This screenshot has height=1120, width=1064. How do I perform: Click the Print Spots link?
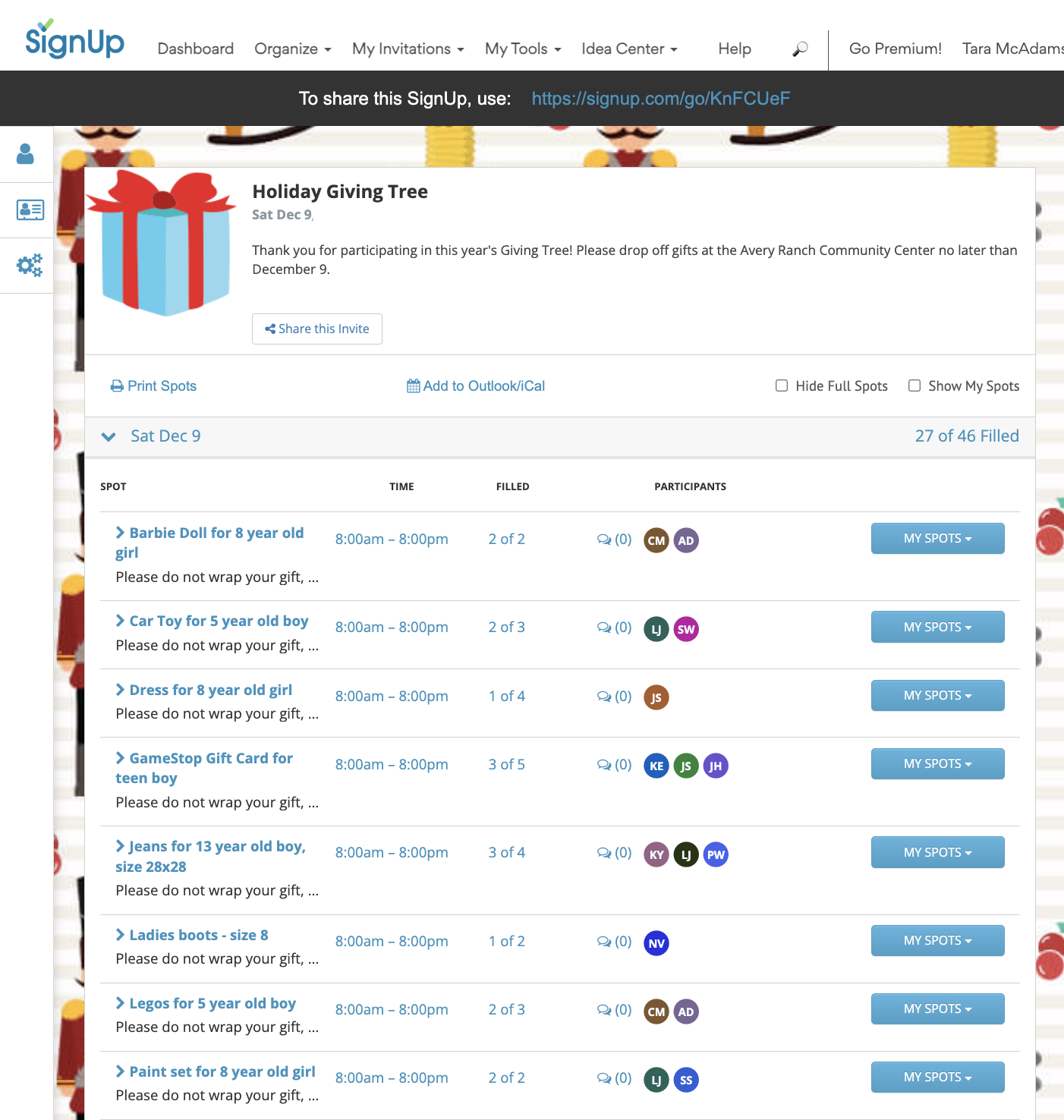pos(154,386)
